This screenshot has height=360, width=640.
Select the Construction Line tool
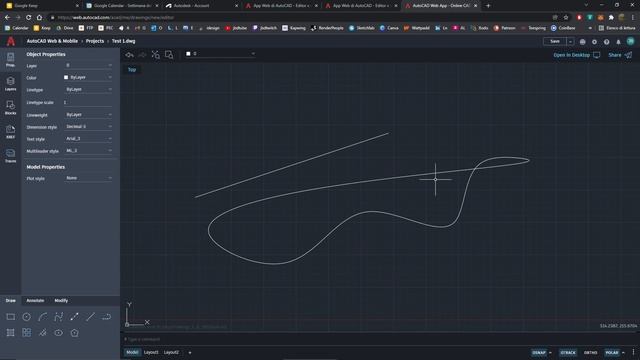(90, 317)
